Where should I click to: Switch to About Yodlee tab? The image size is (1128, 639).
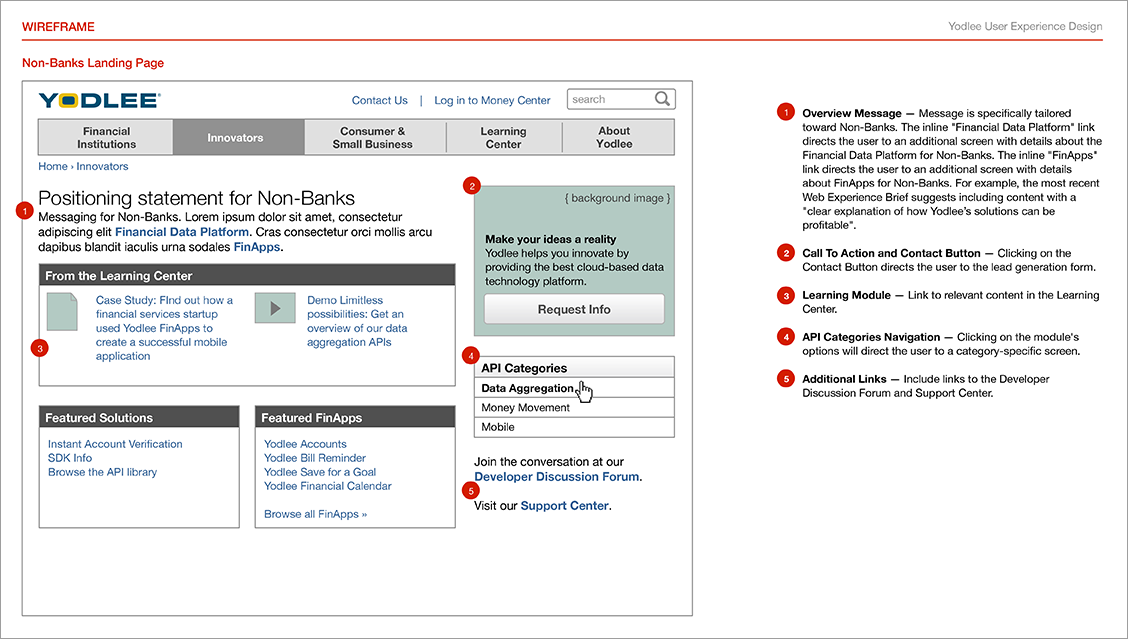pyautogui.click(x=618, y=137)
